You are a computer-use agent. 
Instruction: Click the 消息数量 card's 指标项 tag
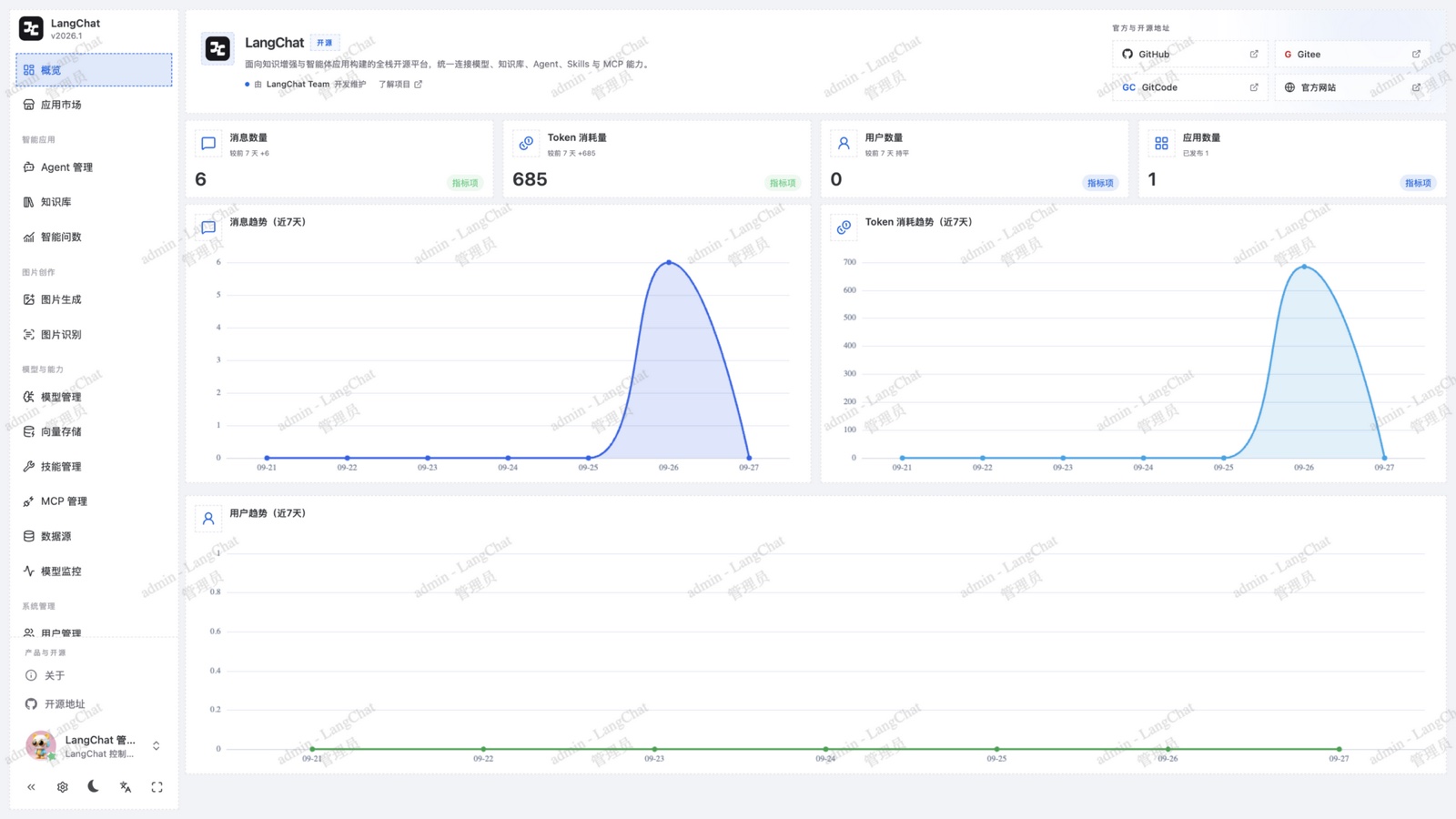click(x=465, y=183)
